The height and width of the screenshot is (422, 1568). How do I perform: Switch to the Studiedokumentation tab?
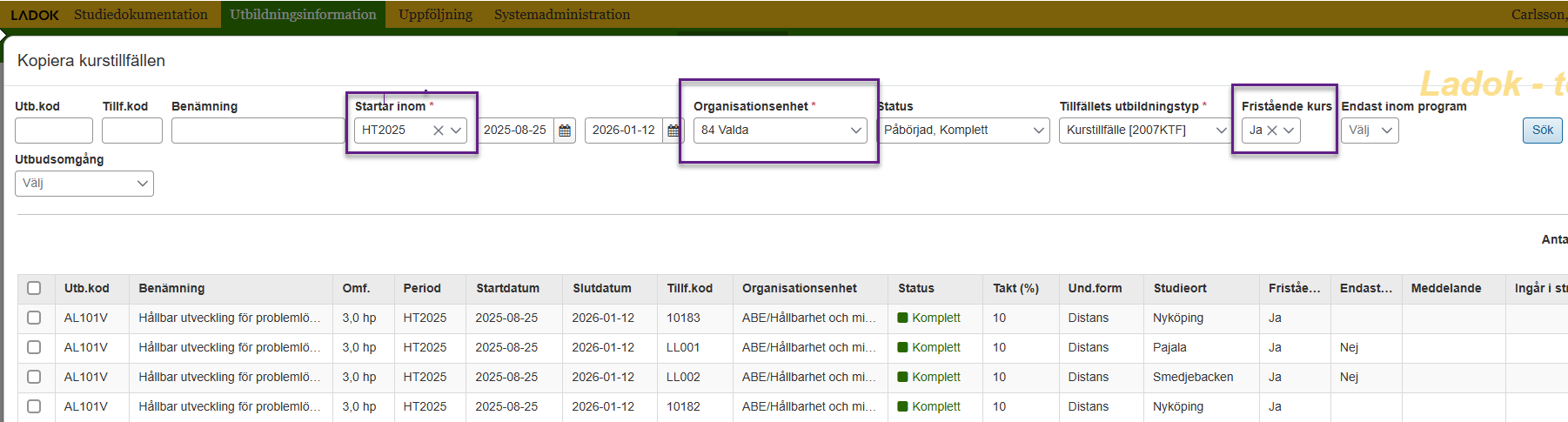(x=141, y=15)
